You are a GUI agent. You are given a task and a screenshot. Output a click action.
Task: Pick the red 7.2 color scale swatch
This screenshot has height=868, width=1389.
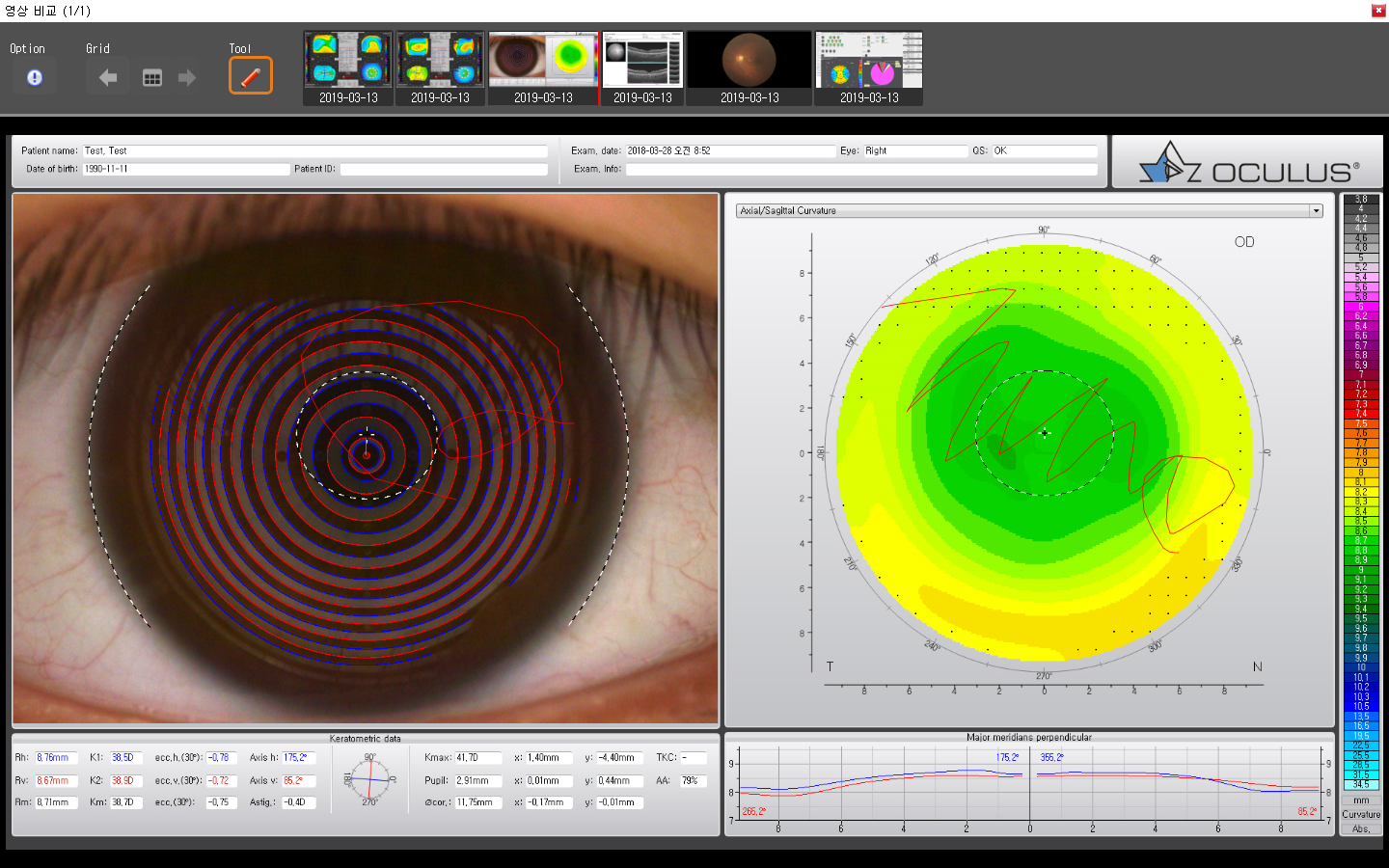click(1361, 393)
